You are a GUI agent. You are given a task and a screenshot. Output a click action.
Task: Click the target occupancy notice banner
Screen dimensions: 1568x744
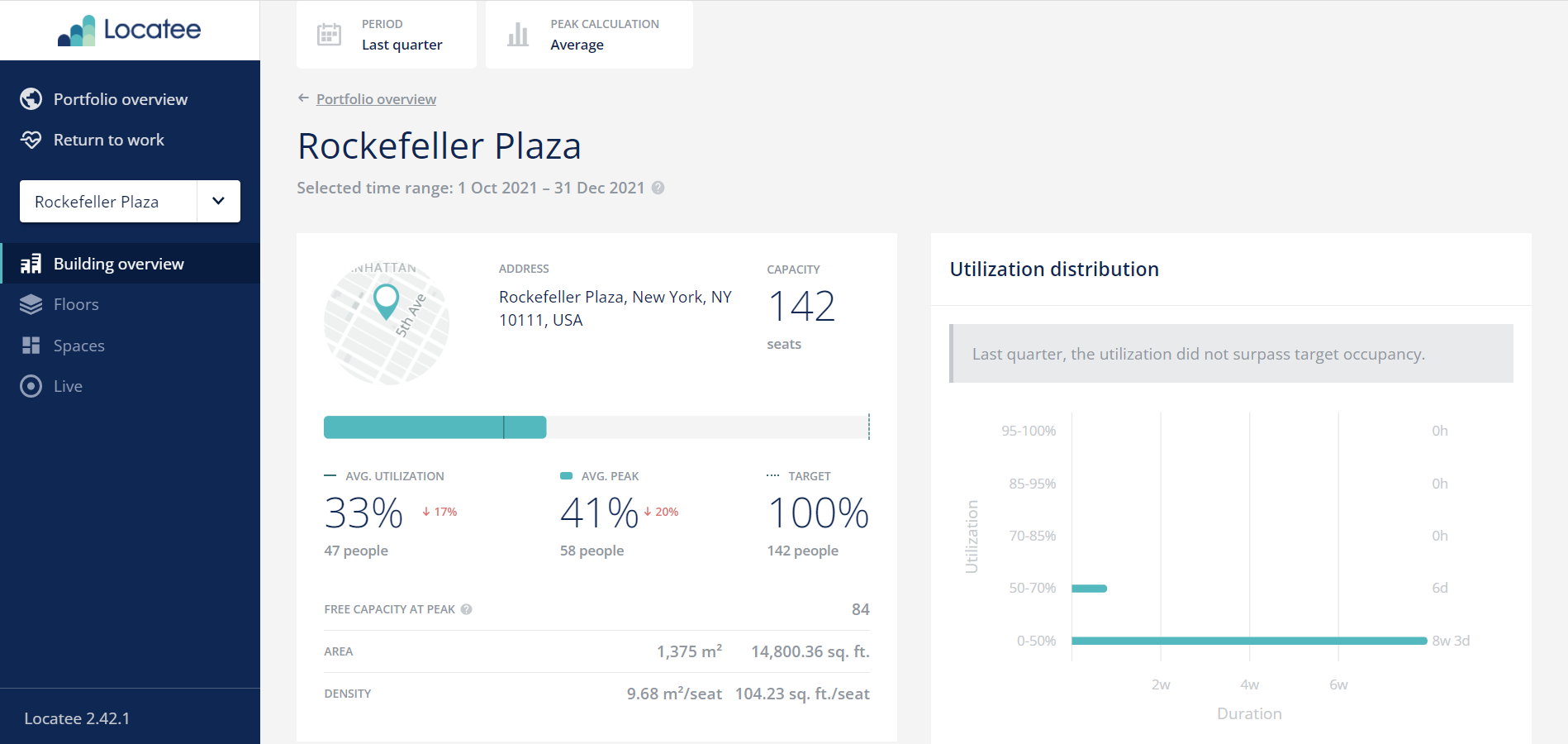pyautogui.click(x=1231, y=354)
